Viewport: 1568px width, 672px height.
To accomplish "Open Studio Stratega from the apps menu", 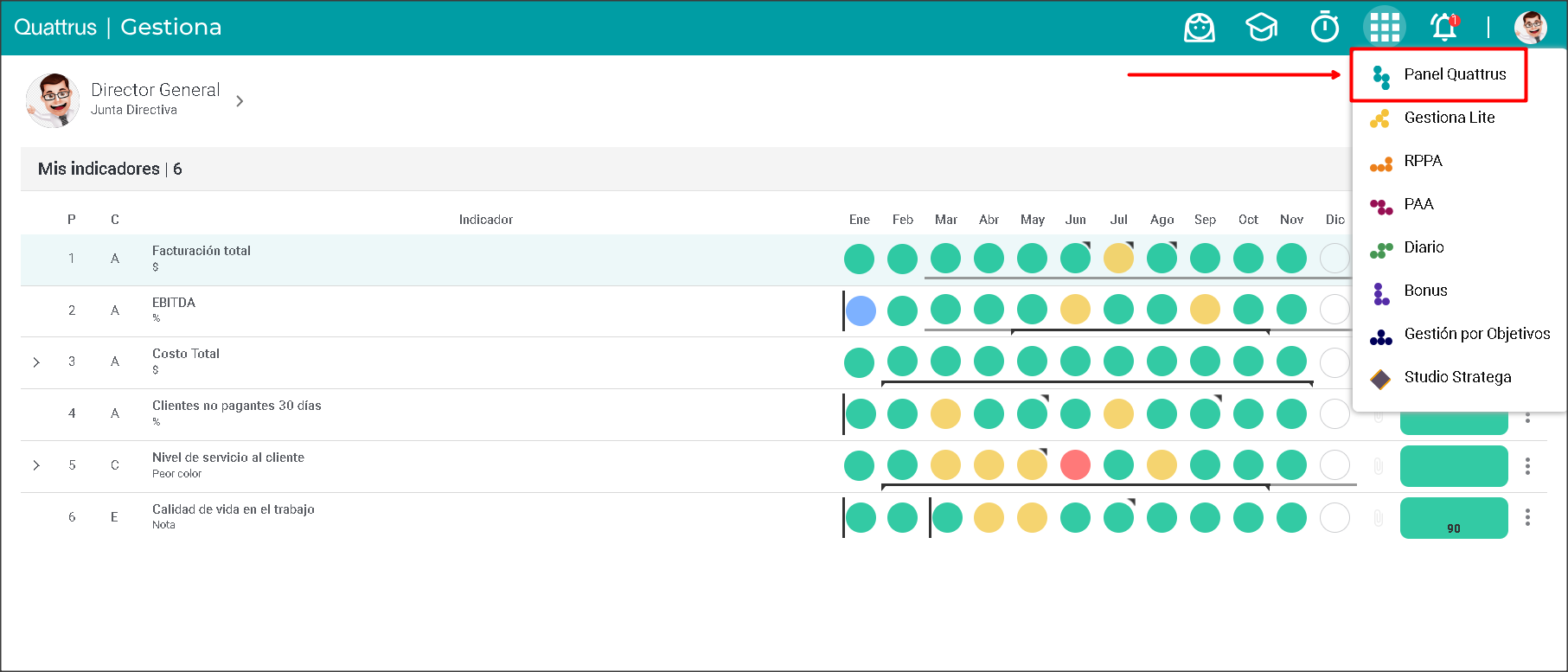I will (1457, 377).
